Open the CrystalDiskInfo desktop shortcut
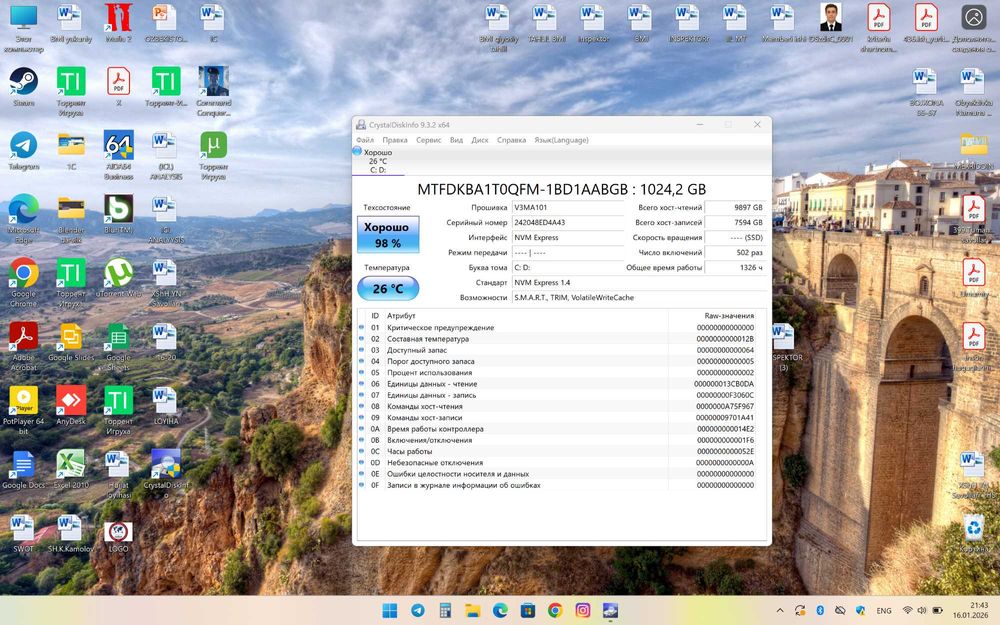 coord(166,474)
